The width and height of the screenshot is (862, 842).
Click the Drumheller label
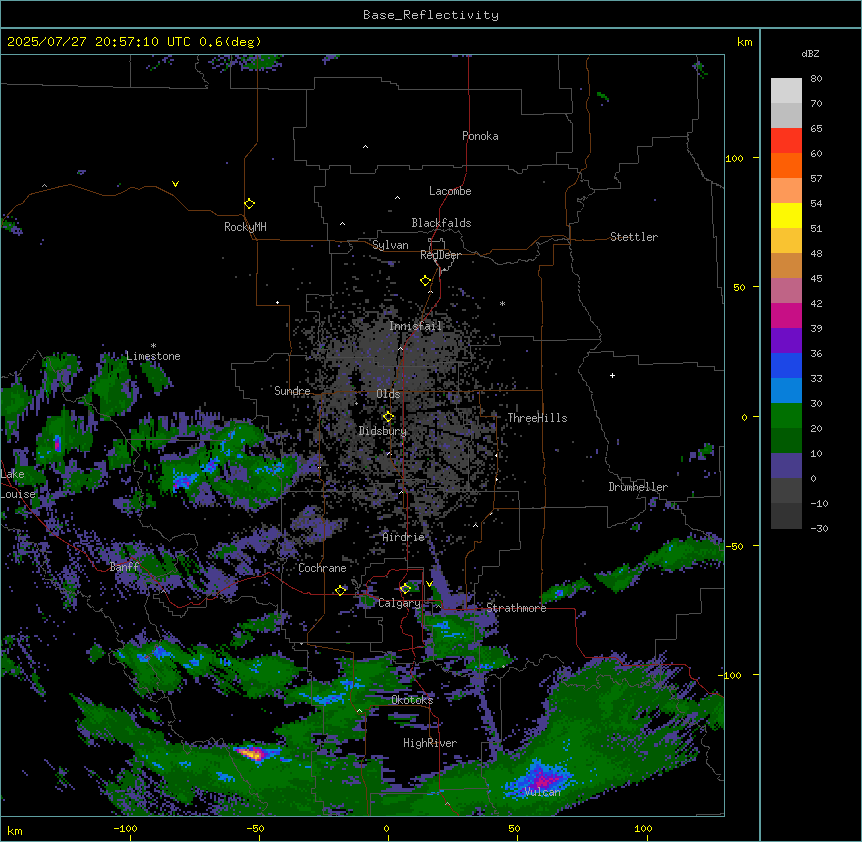[x=638, y=487]
